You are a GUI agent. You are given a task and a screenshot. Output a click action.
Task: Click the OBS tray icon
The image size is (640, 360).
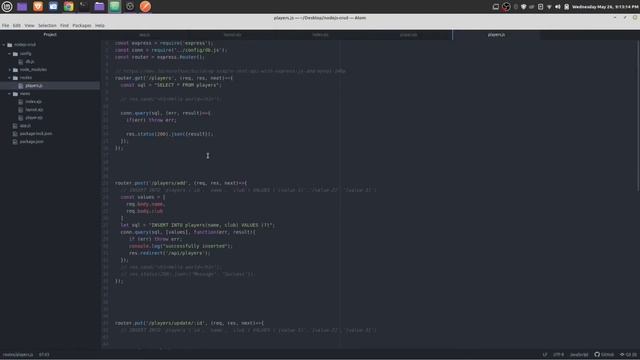point(506,7)
